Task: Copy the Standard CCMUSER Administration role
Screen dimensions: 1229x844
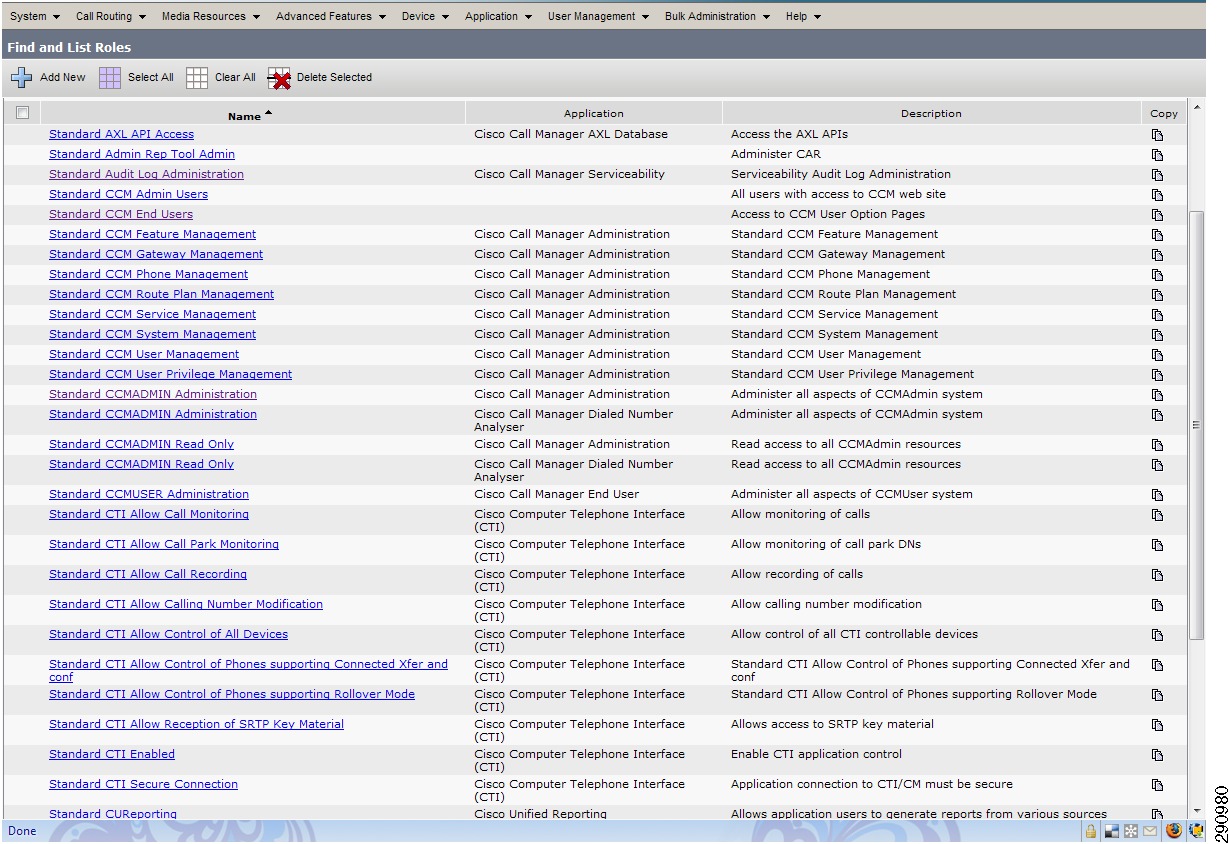Action: click(x=1157, y=495)
